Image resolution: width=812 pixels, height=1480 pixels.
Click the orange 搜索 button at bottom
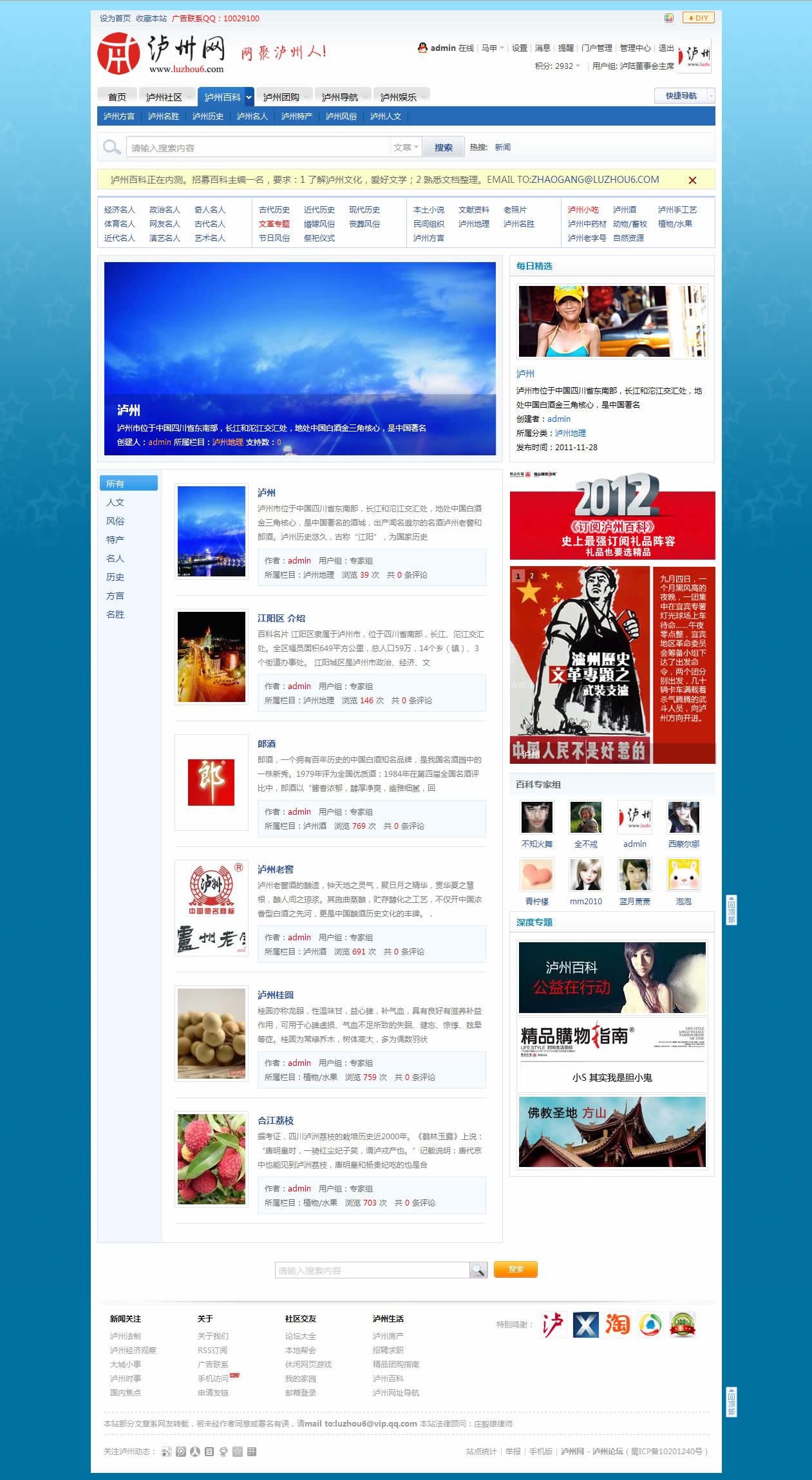pos(516,1269)
